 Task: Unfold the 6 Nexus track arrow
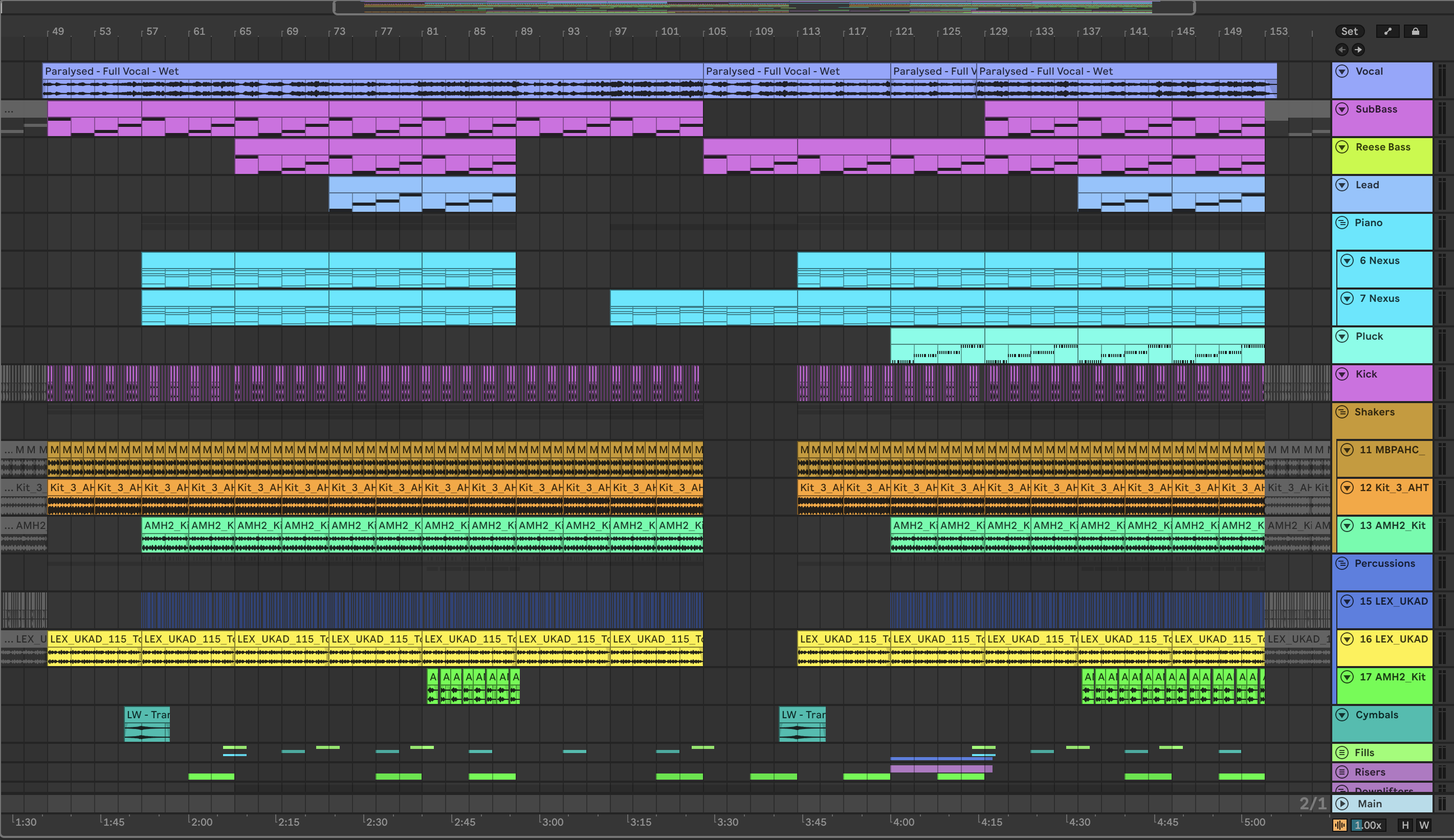point(1347,261)
